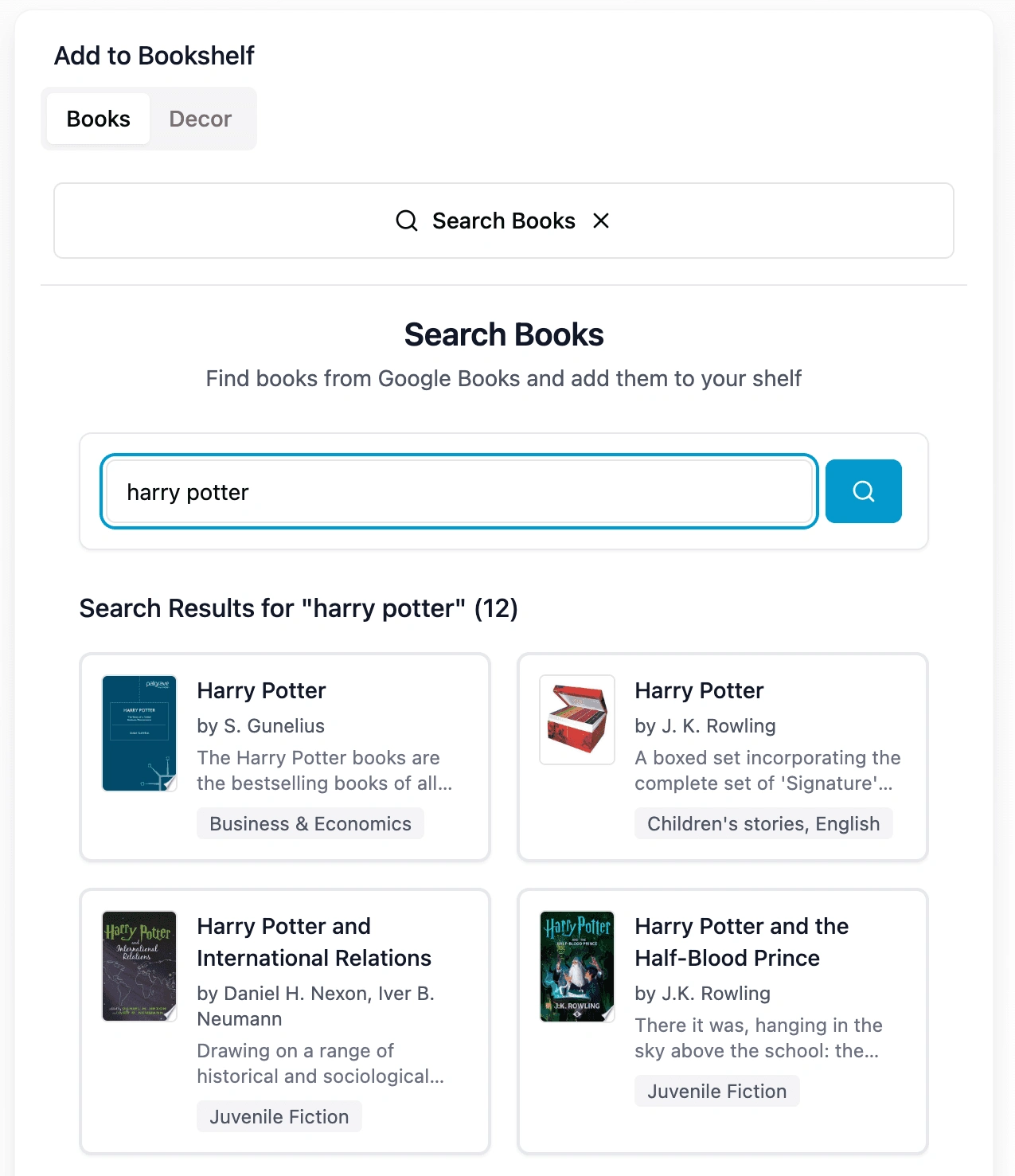Switch to the Decor tab
Image resolution: width=1015 pixels, height=1176 pixels.
(201, 119)
